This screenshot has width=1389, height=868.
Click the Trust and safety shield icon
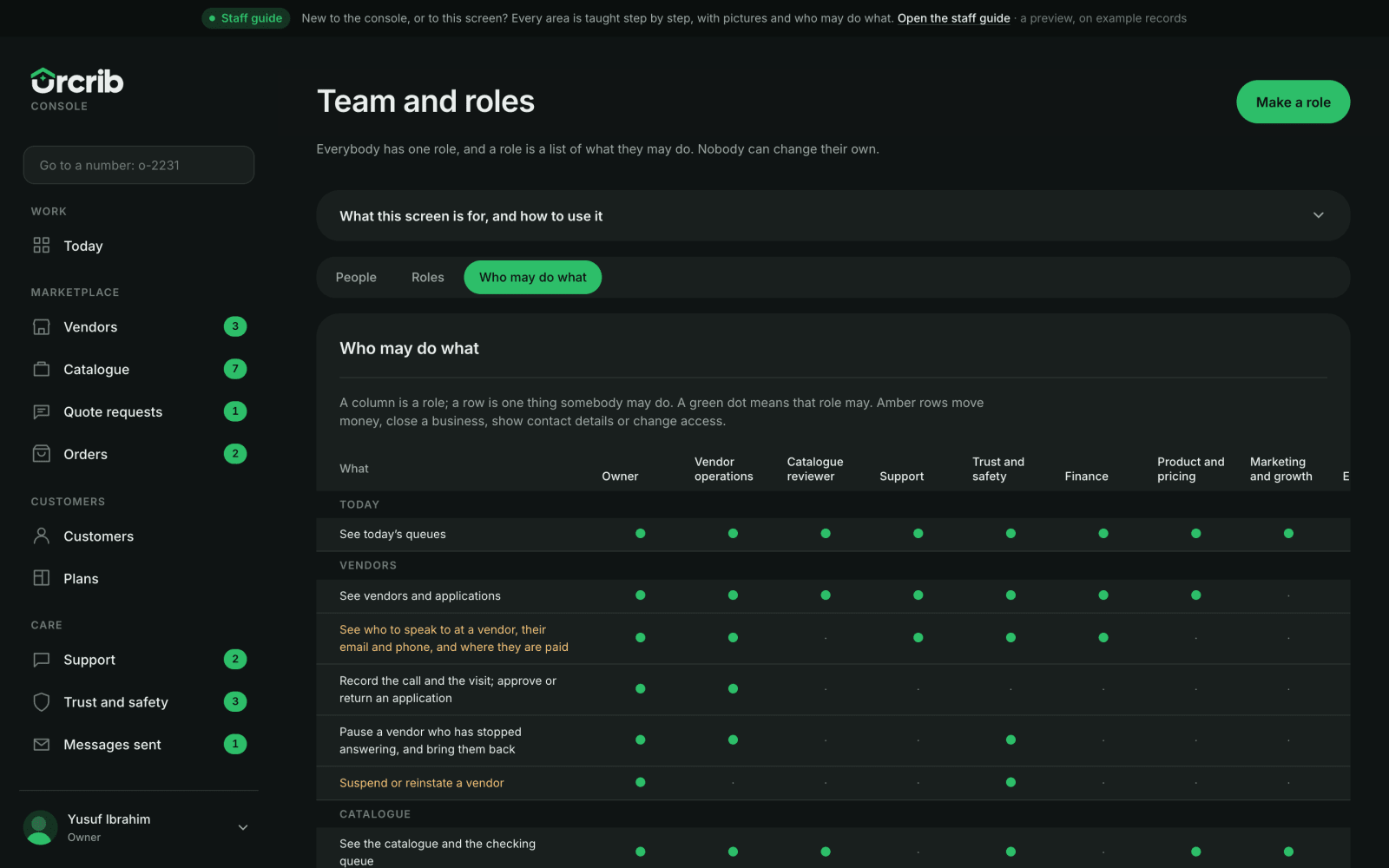(x=41, y=702)
